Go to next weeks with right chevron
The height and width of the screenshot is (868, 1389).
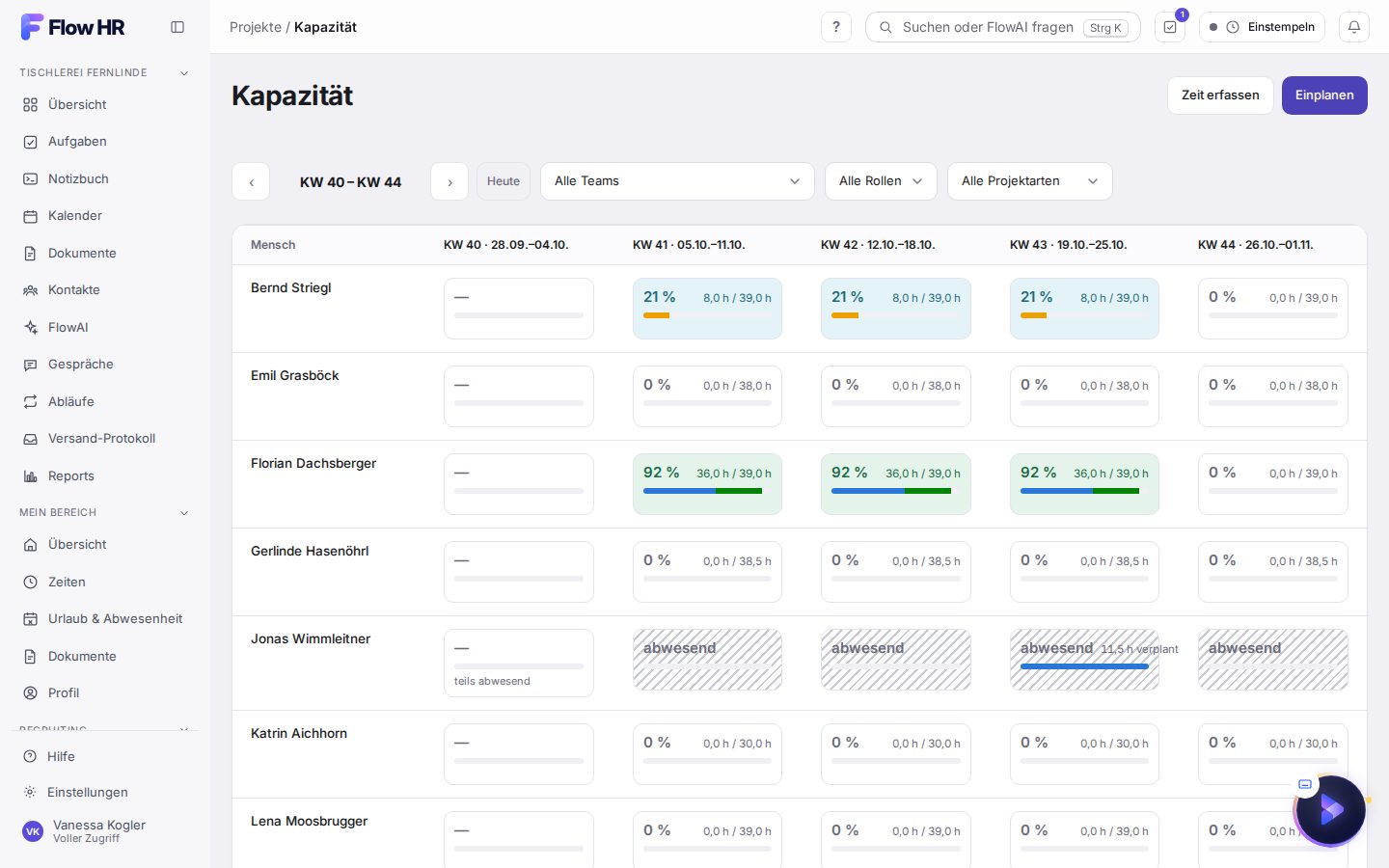pos(449,181)
